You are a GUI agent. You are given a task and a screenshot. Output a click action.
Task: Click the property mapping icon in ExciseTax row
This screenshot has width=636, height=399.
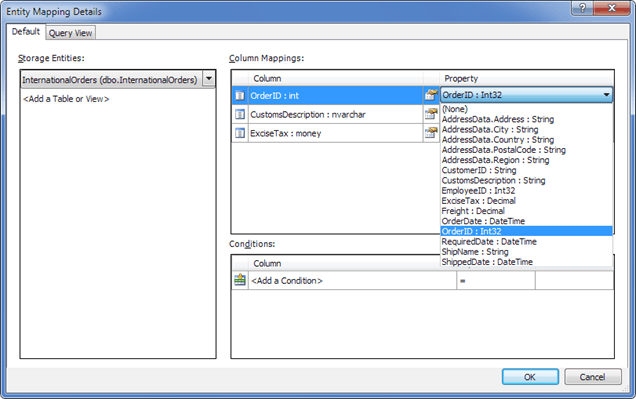431,133
